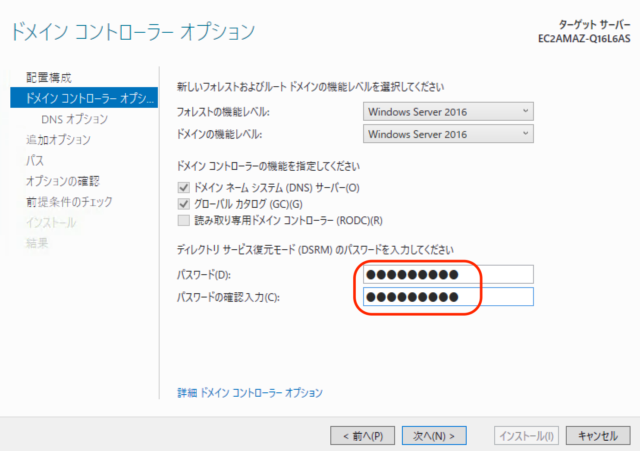Click the インストール step in the sidebar
640x451 pixels.
pyautogui.click(x=49, y=223)
